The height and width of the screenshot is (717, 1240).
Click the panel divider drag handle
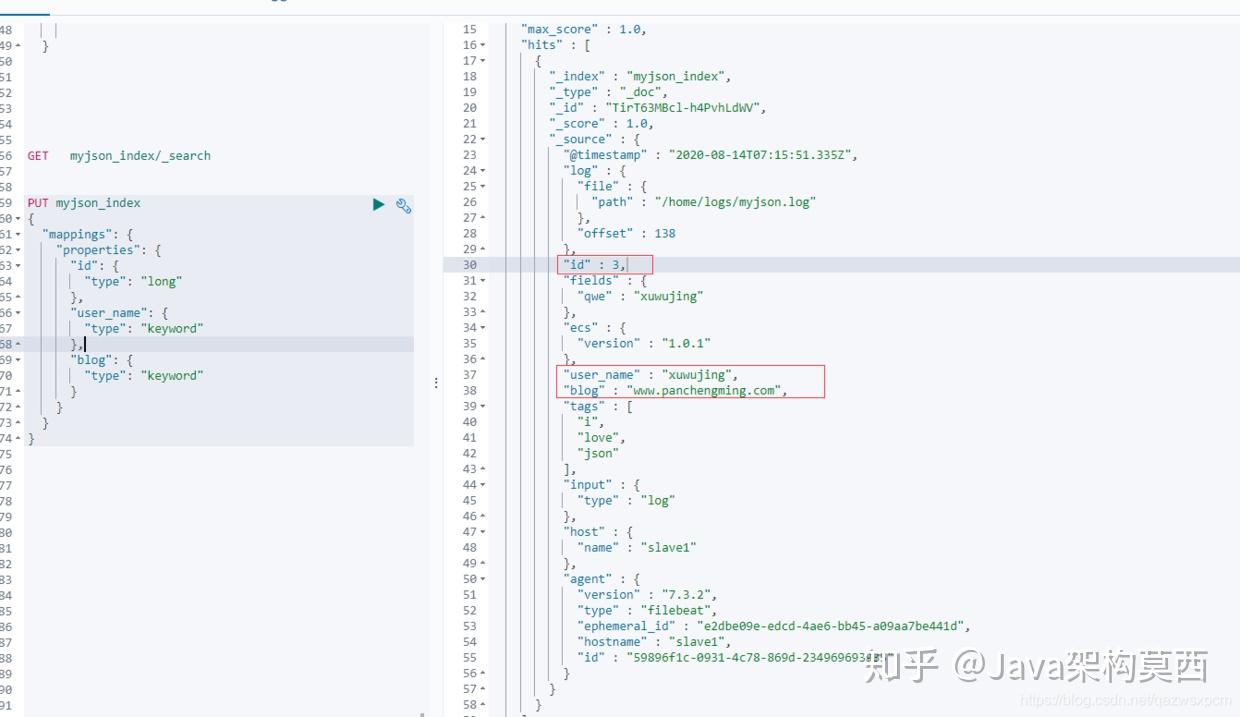[436, 383]
